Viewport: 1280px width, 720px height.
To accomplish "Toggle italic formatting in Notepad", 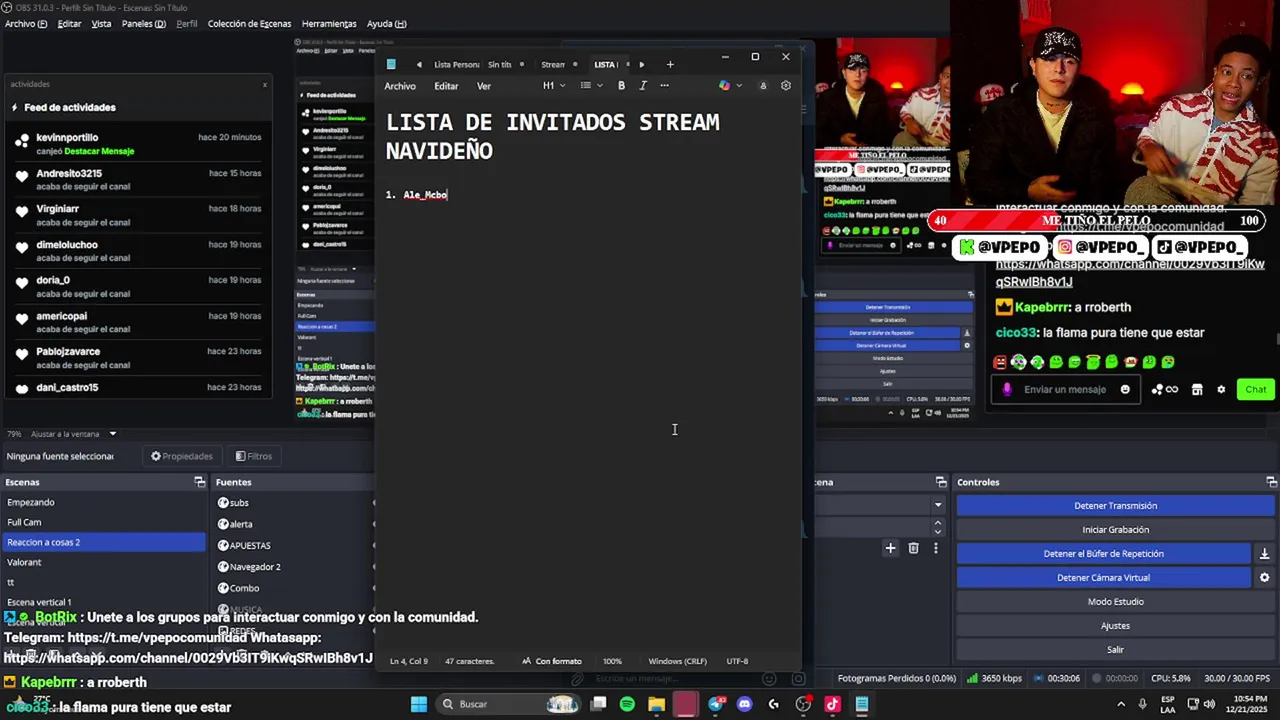I will click(642, 86).
